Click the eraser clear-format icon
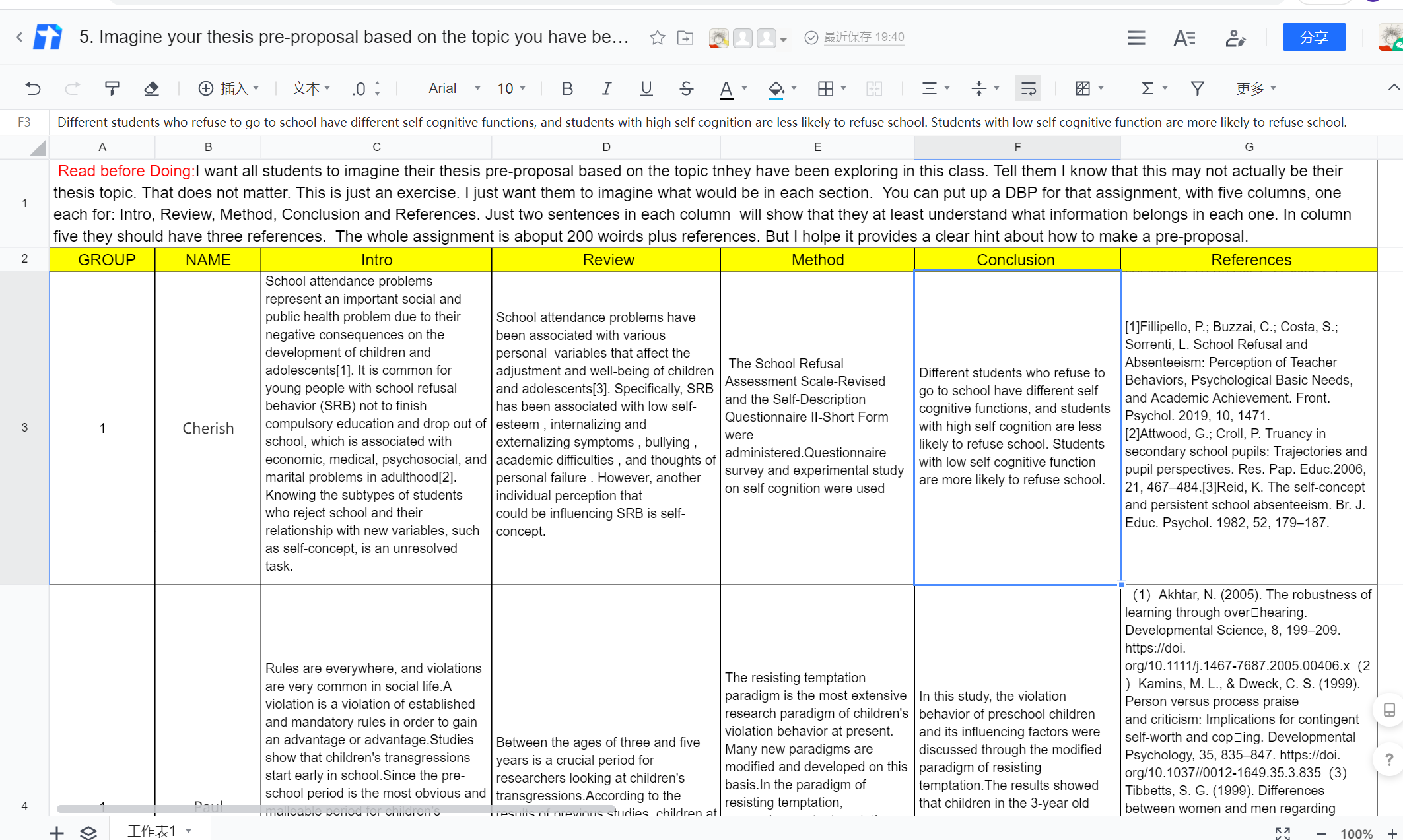Image resolution: width=1403 pixels, height=840 pixels. [x=151, y=88]
